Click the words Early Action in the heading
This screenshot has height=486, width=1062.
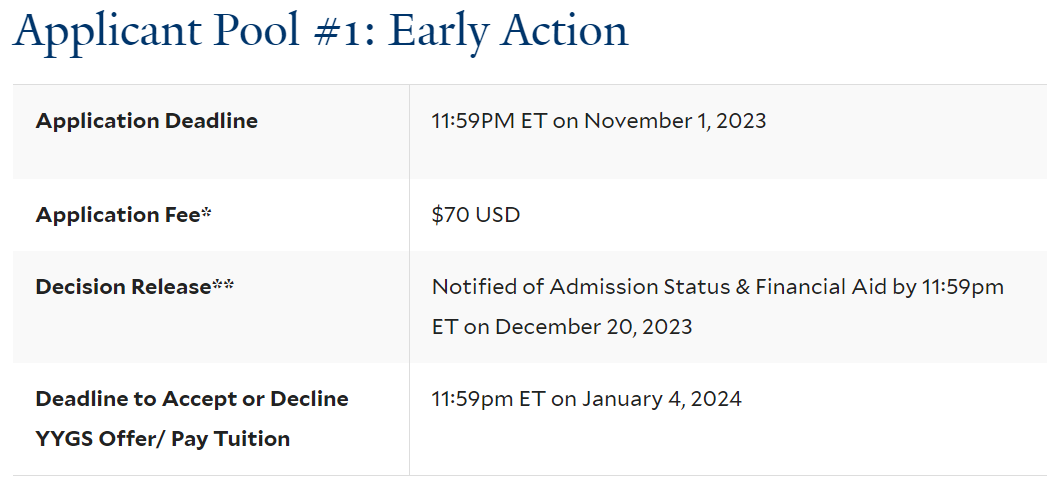(x=509, y=32)
